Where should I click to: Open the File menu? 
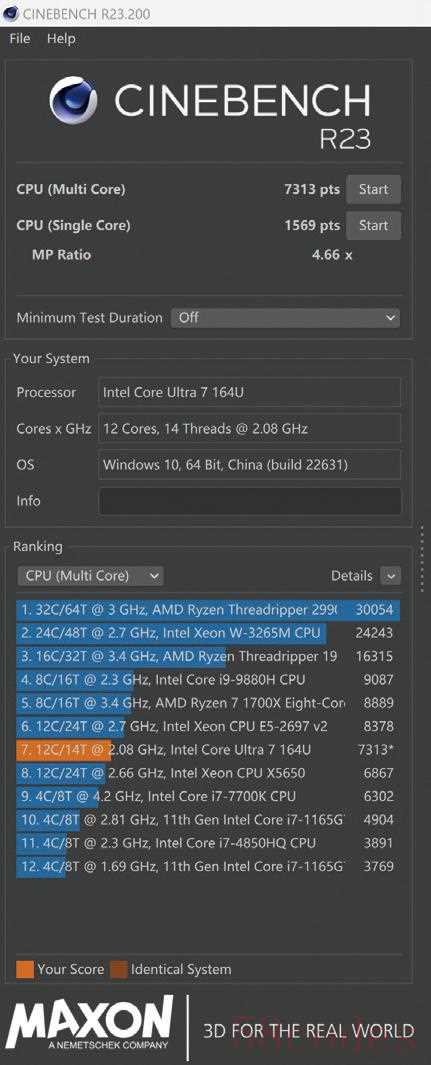[x=19, y=39]
